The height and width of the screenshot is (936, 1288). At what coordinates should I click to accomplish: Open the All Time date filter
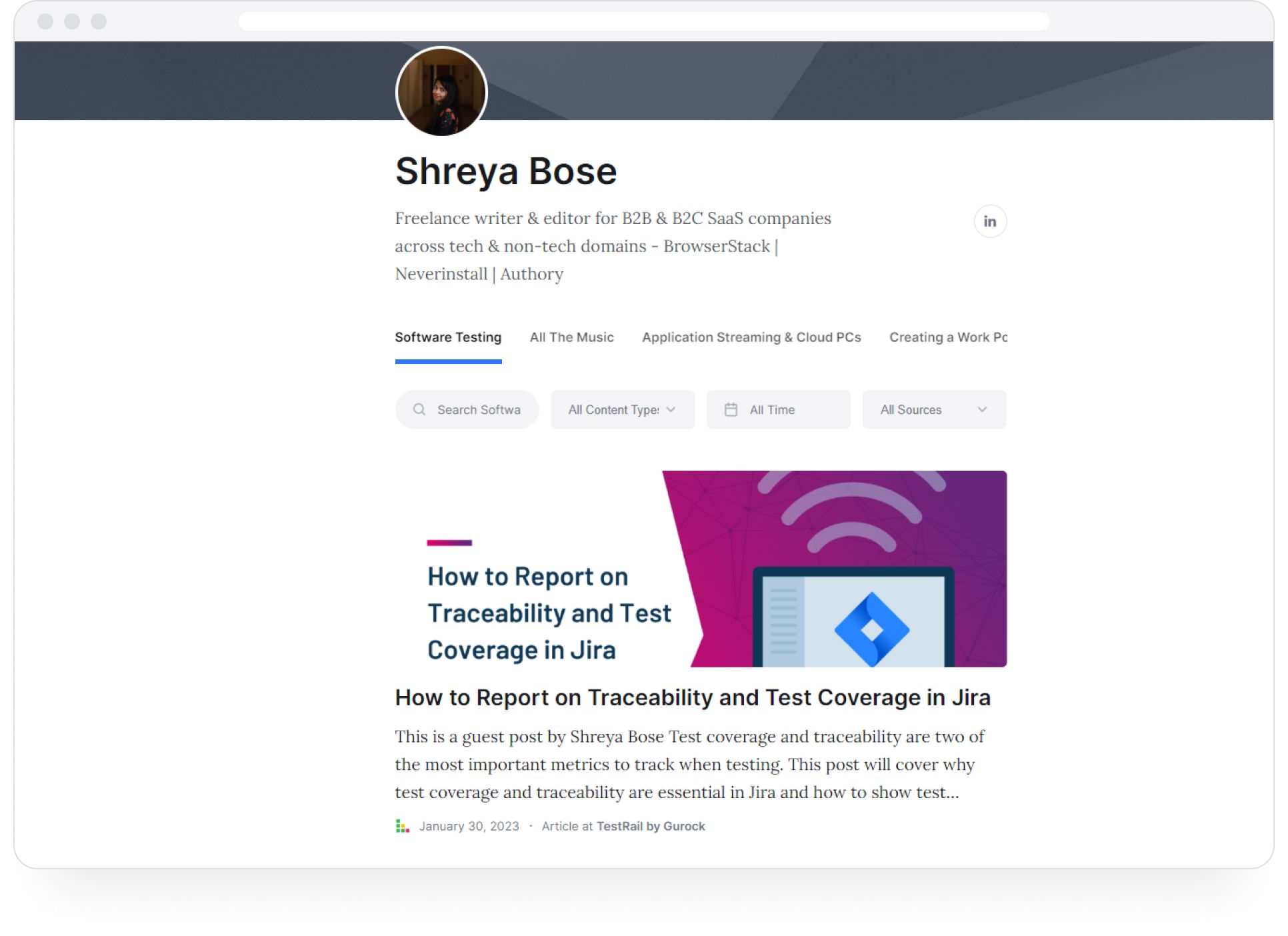click(778, 409)
